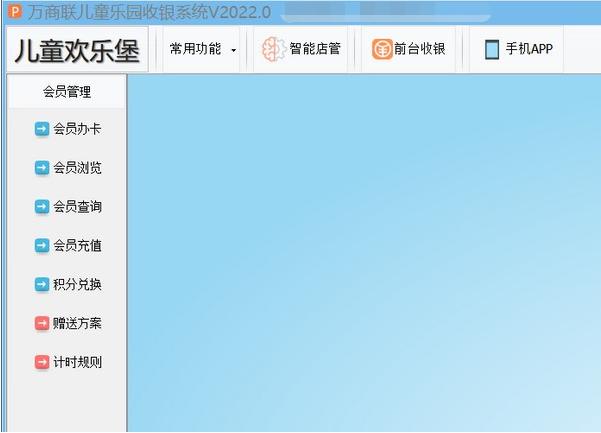Click the orange cashier icon of 前台收银
Viewport: 601px width, 433px height.
pos(382,49)
